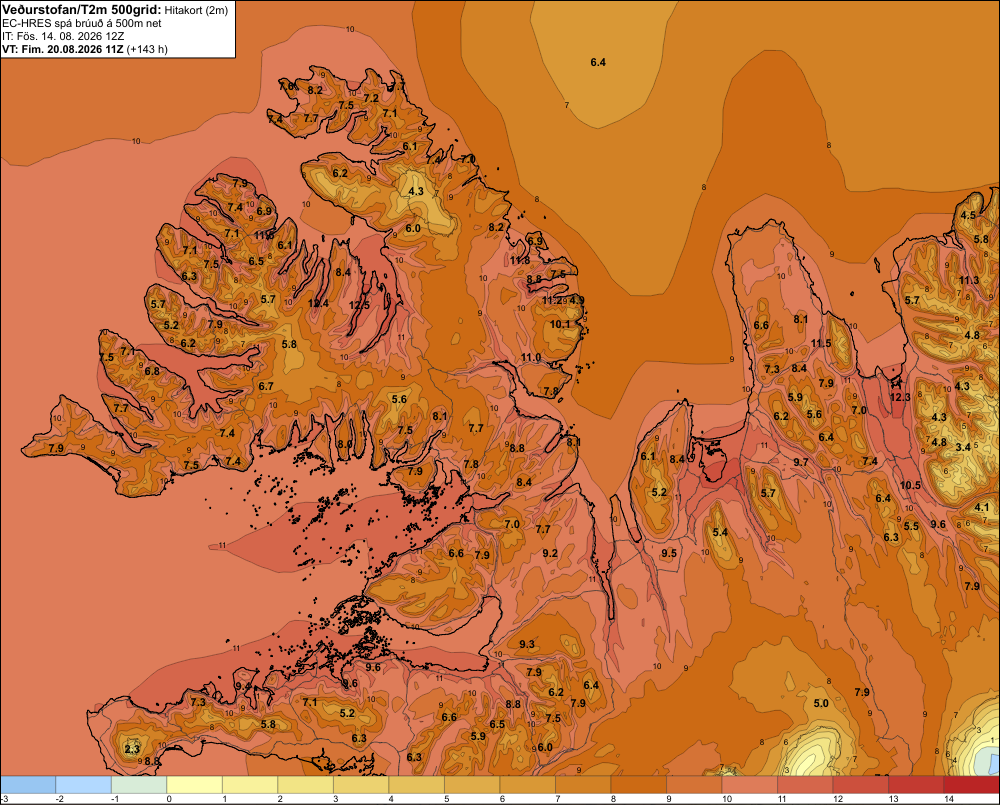Select the 9.3 temperature value in the south
The height and width of the screenshot is (805, 1000).
point(527,644)
